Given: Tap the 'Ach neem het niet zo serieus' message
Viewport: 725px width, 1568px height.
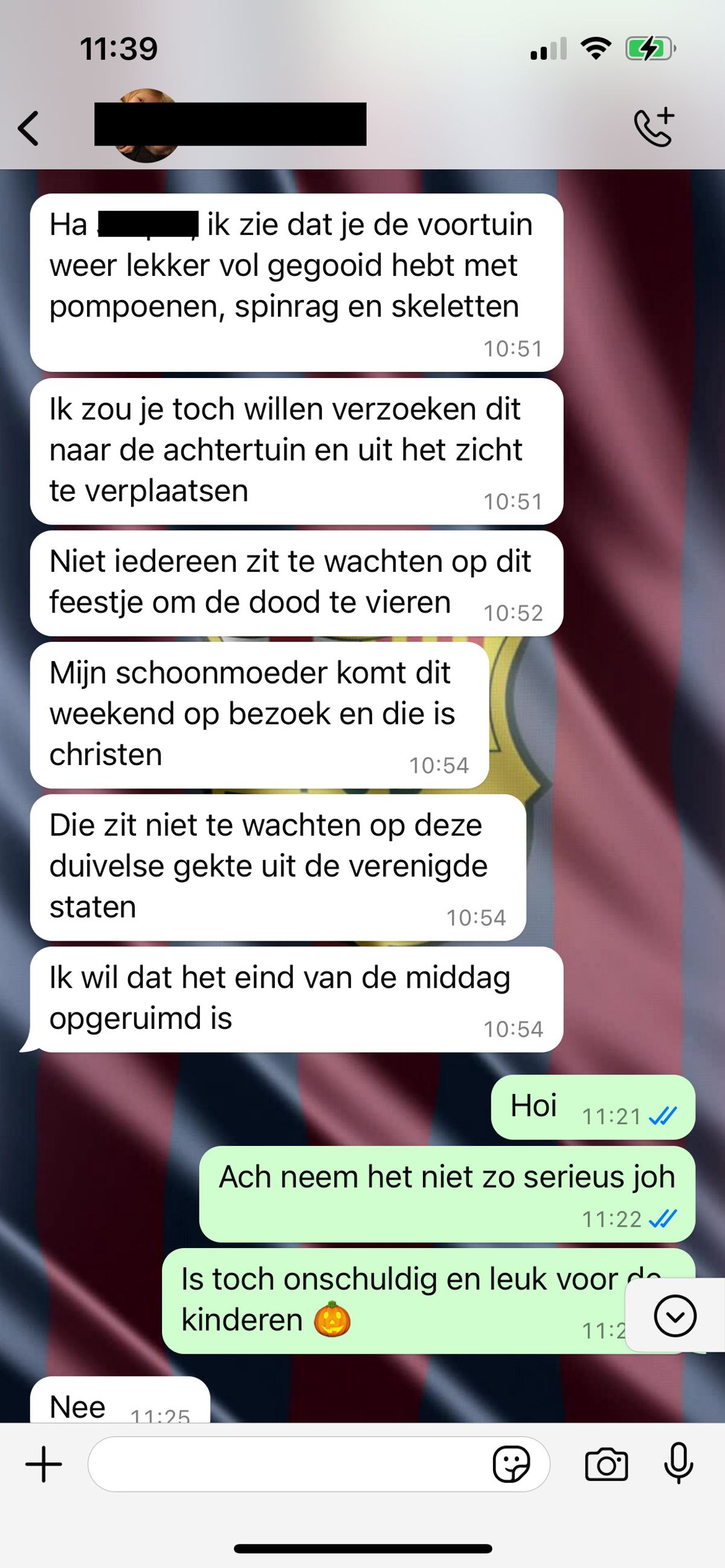Looking at the screenshot, I should coord(447,1194).
